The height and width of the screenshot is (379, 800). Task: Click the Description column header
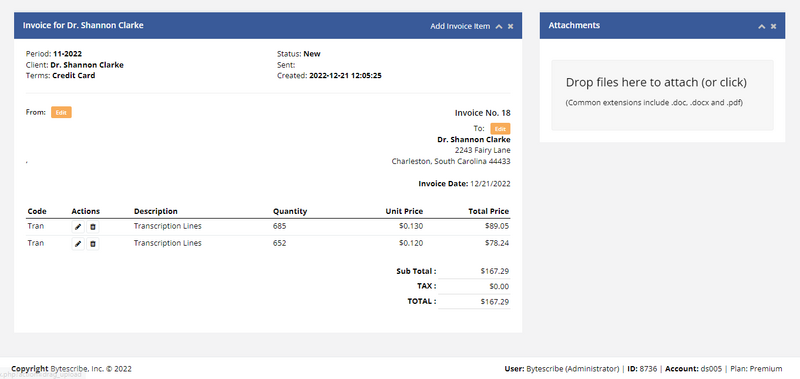click(156, 211)
